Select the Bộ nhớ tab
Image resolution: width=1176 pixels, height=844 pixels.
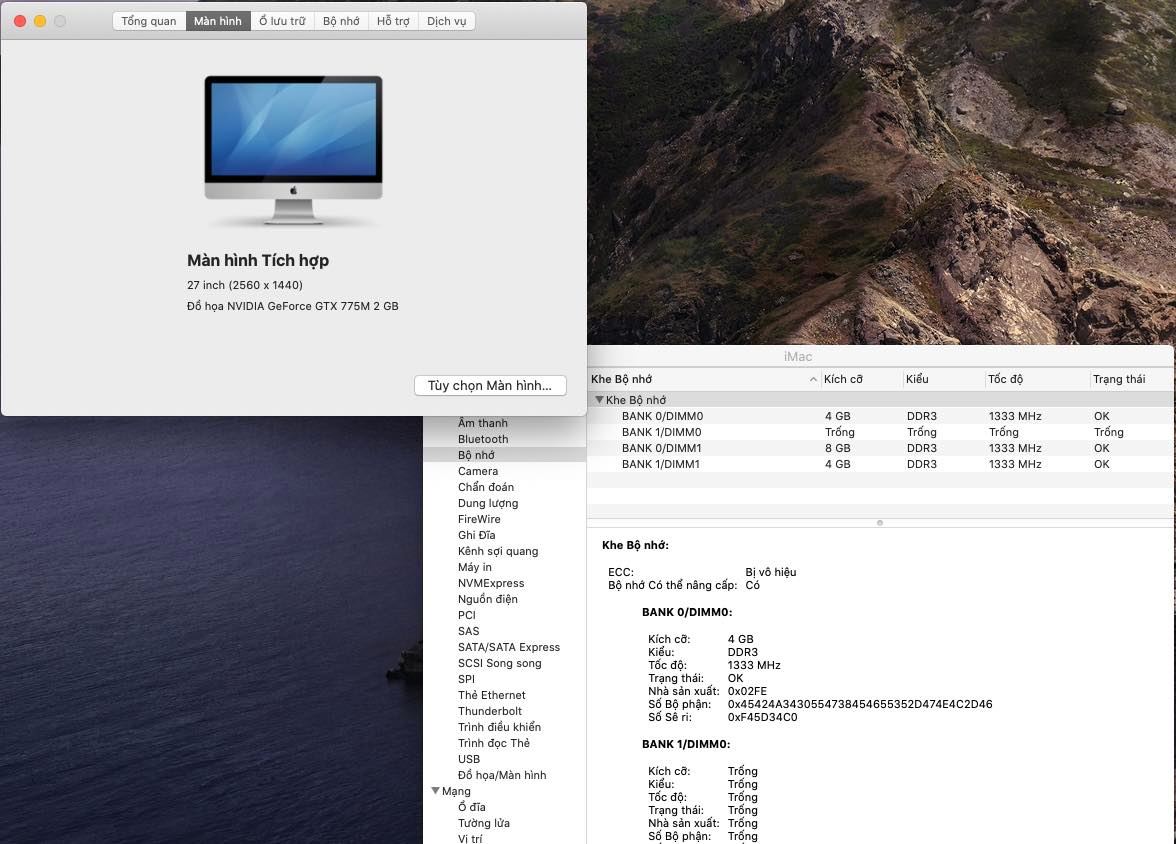click(x=341, y=21)
